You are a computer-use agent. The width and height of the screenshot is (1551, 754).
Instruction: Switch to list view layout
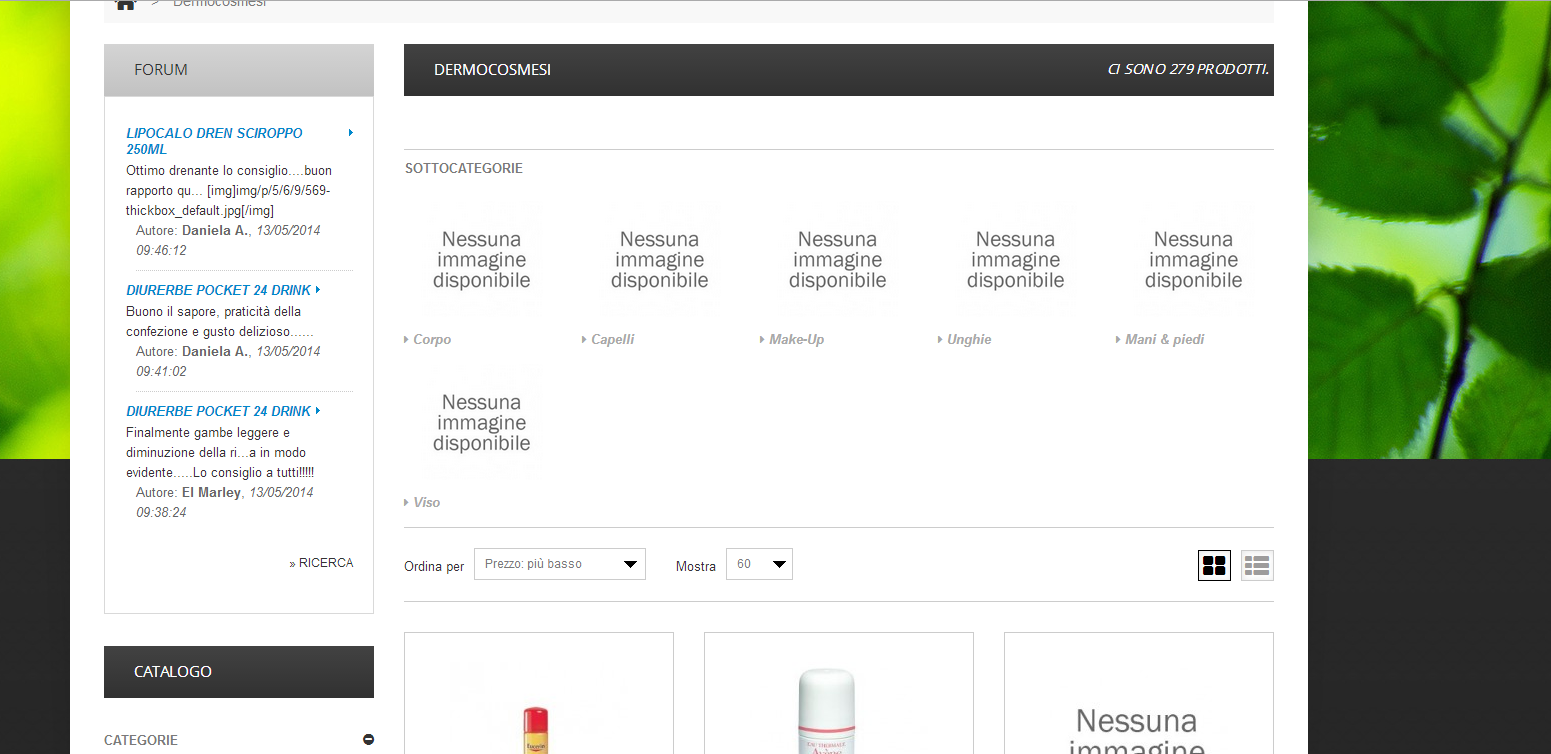click(1257, 566)
